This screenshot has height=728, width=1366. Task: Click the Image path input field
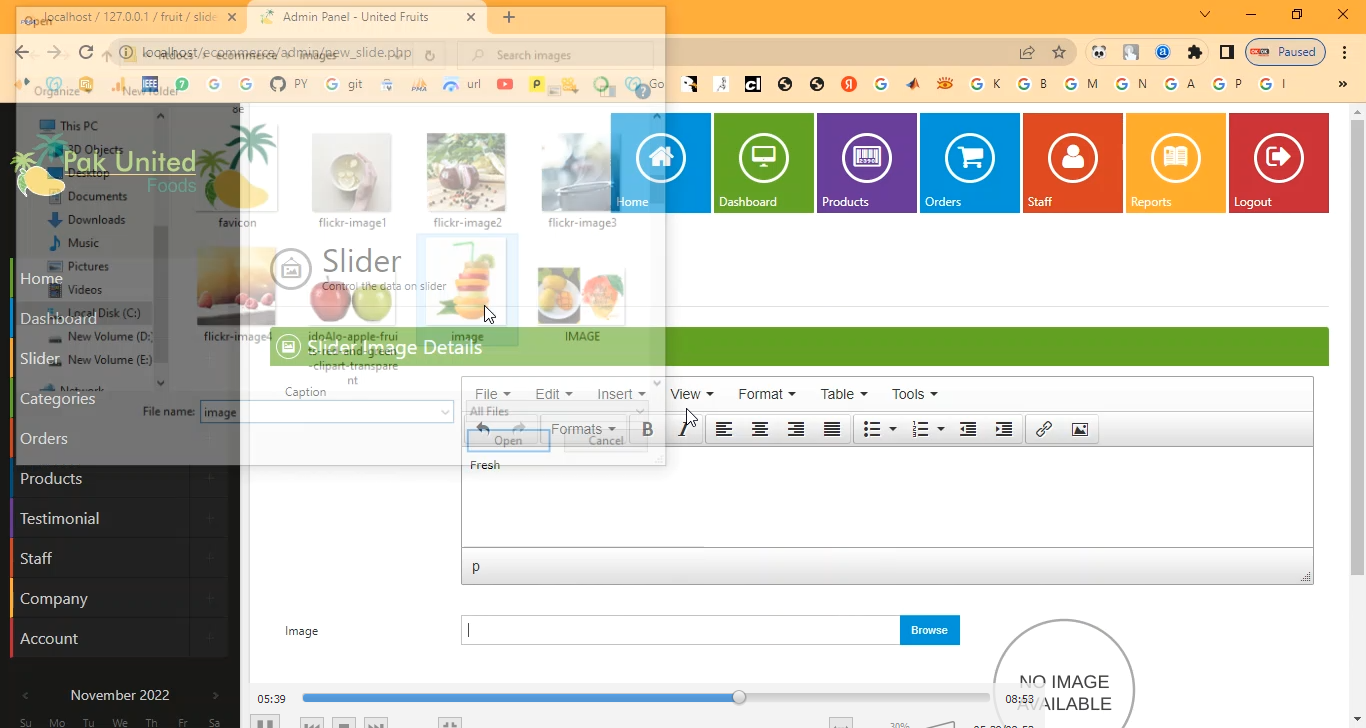point(680,630)
